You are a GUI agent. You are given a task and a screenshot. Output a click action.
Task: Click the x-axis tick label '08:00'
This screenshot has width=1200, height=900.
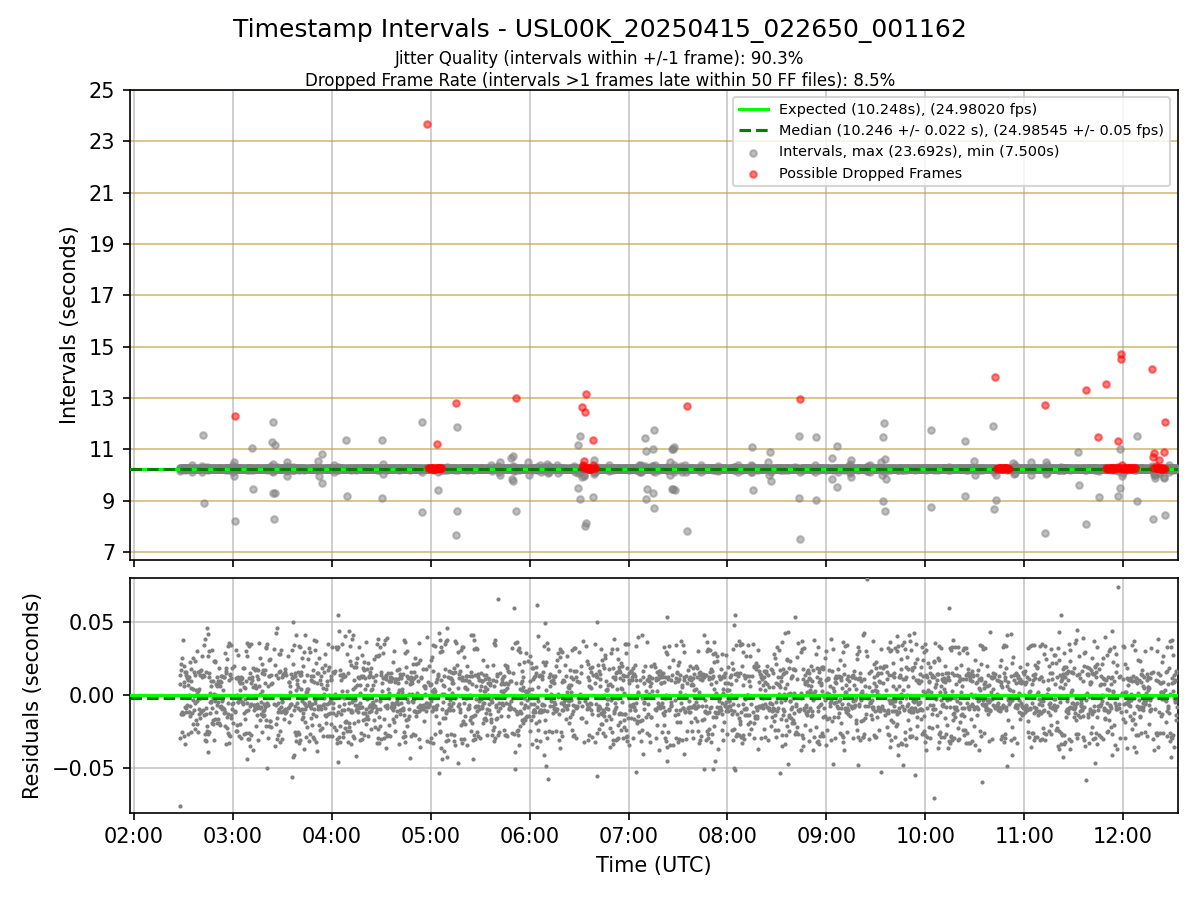click(x=727, y=834)
